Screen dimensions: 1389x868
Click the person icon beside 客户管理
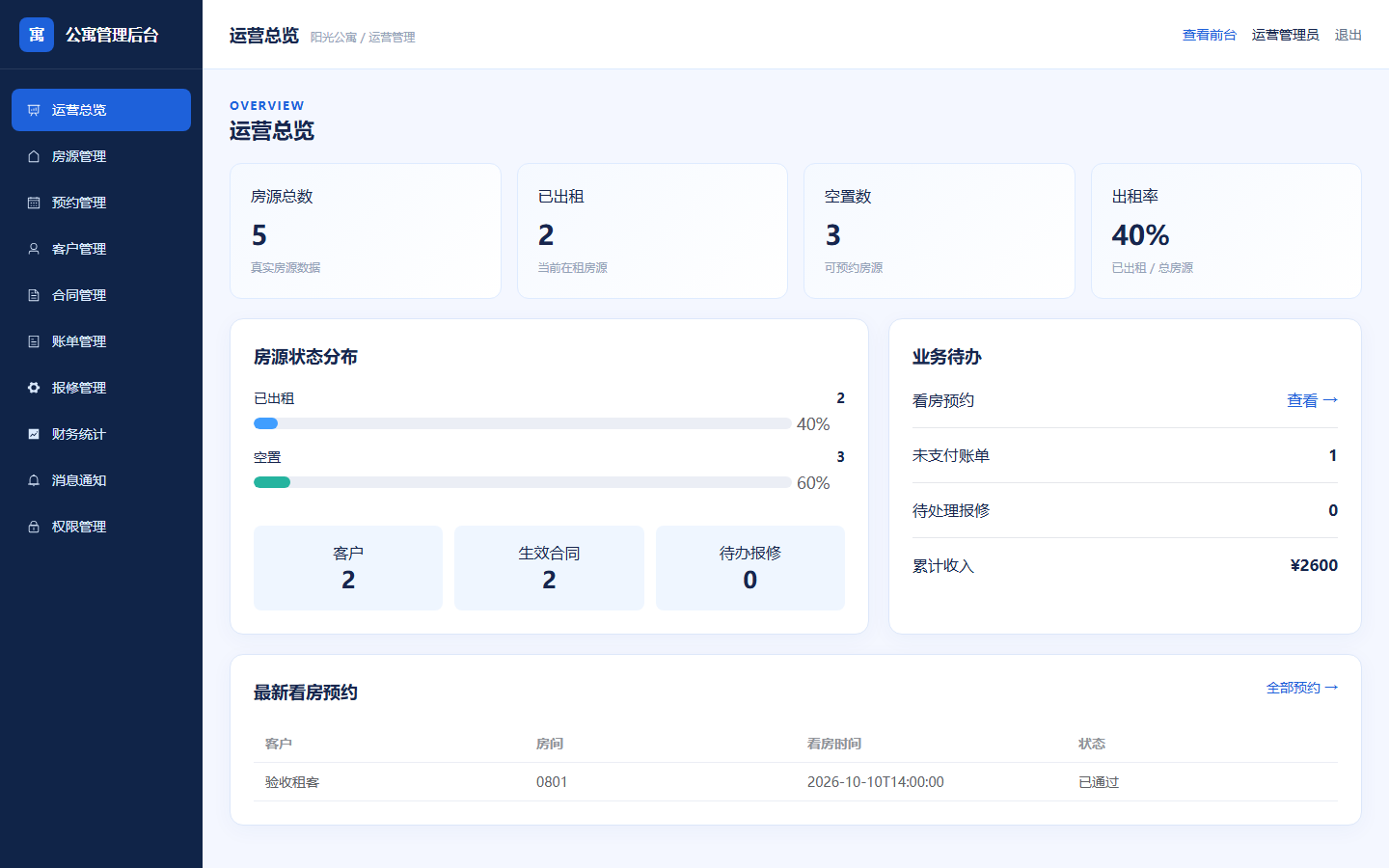coord(34,249)
